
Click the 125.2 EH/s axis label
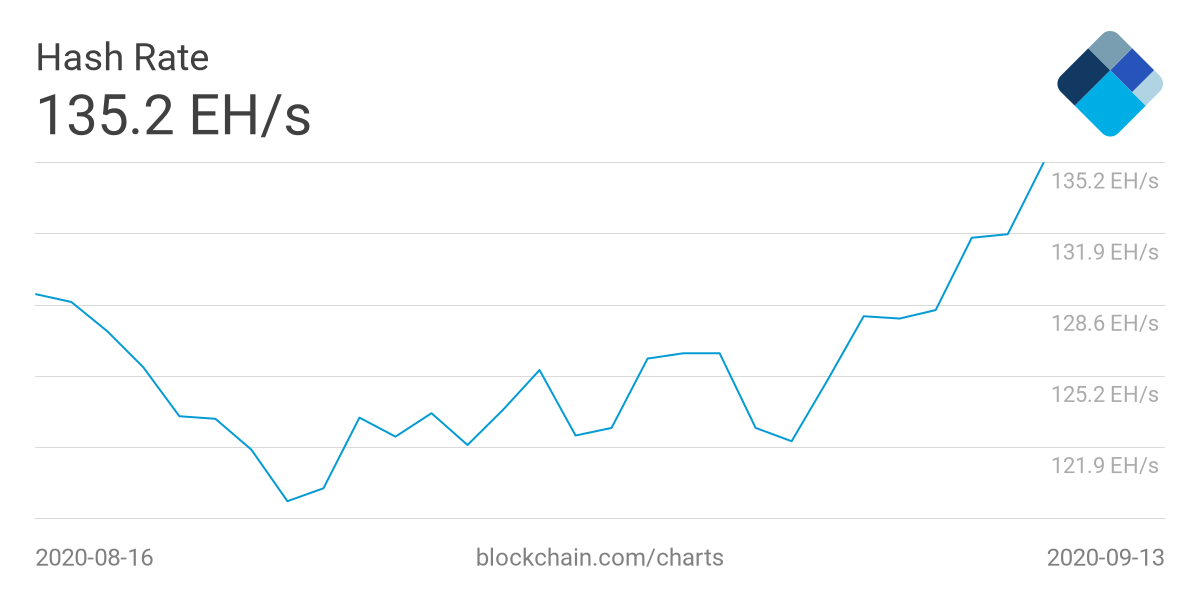click(1105, 394)
